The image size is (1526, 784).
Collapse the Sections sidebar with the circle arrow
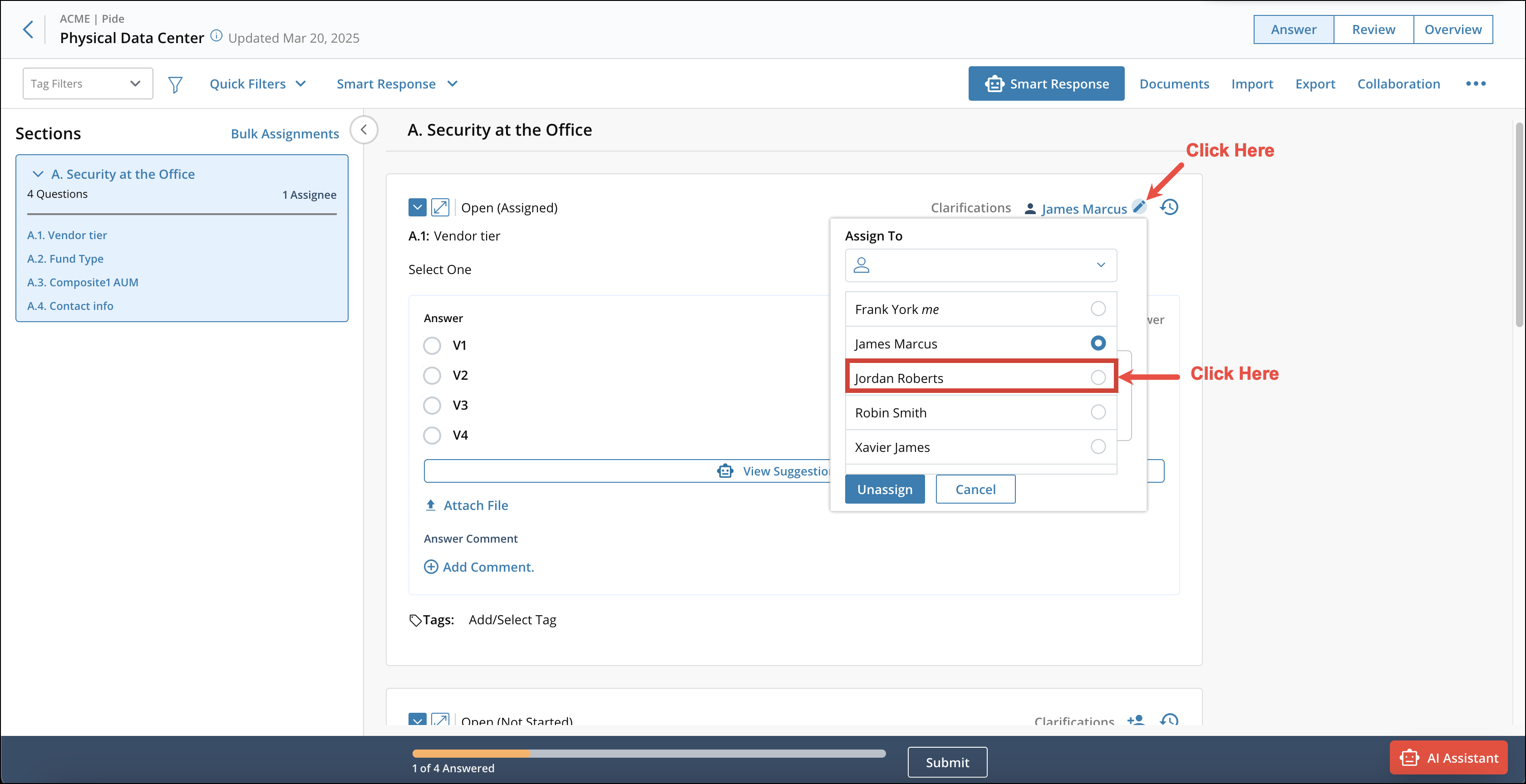(364, 130)
